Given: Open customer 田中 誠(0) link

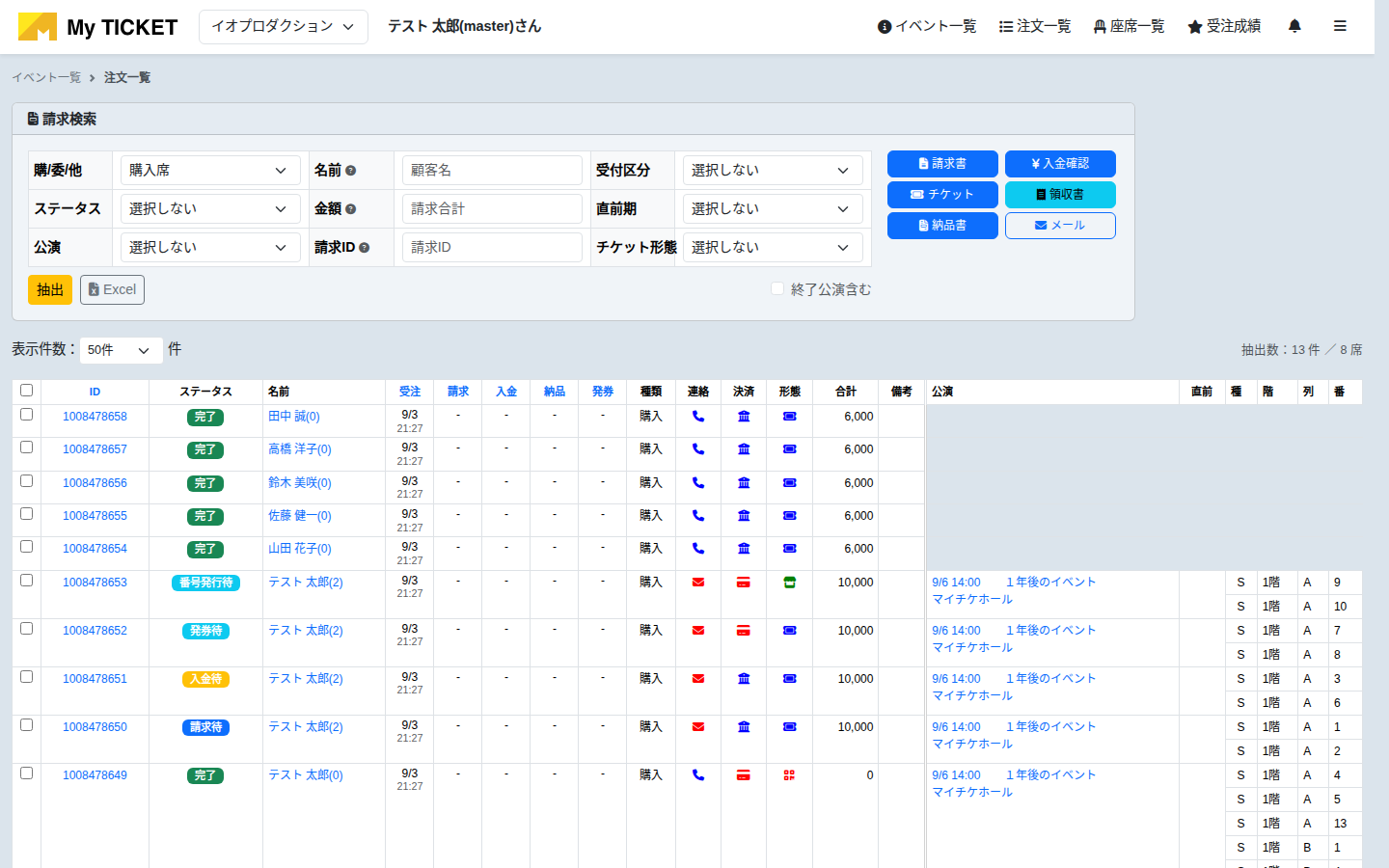Looking at the screenshot, I should point(294,417).
